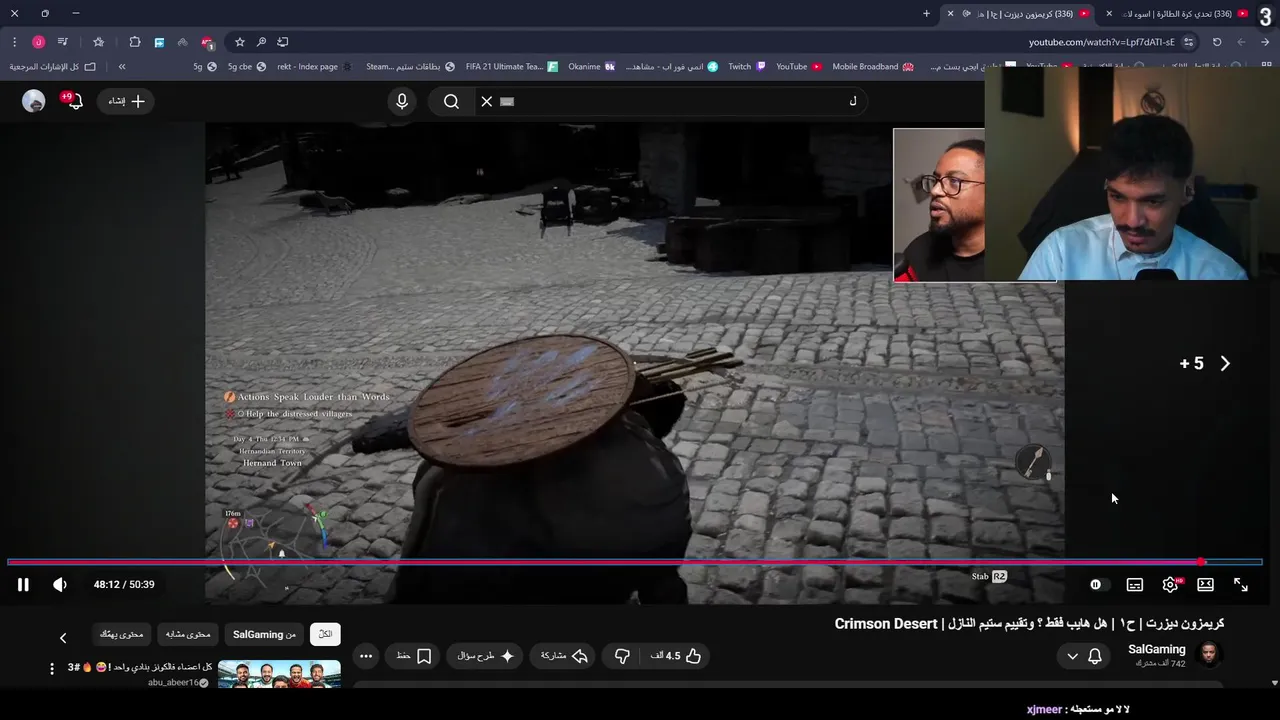Open the subscription notification bell dropdown
Screen dimensions: 1280x720
1085,656
